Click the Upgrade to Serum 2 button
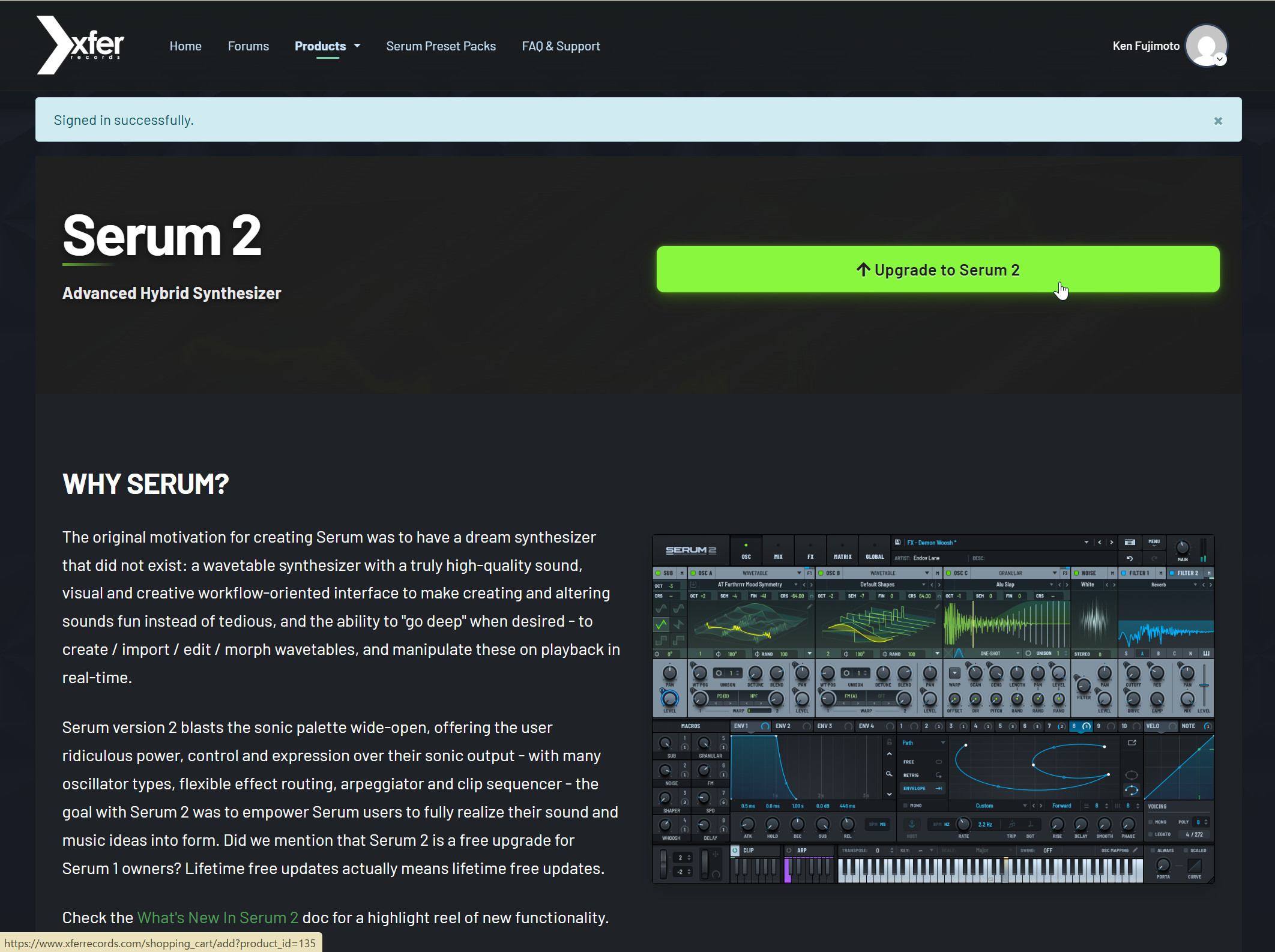The image size is (1275, 952). [938, 270]
